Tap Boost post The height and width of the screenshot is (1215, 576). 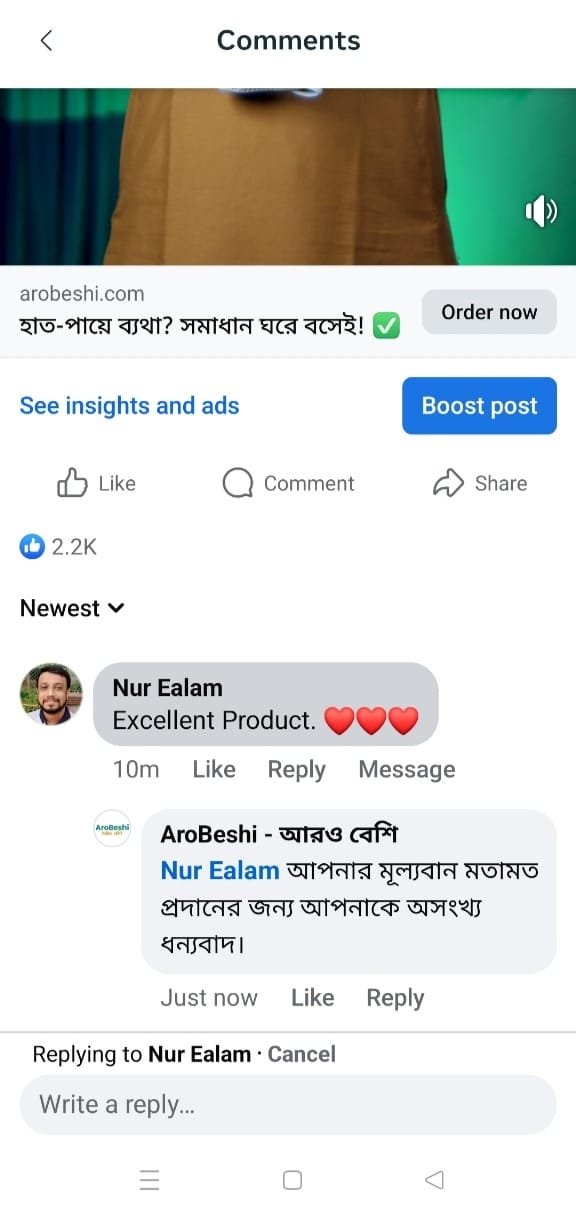[x=479, y=405]
